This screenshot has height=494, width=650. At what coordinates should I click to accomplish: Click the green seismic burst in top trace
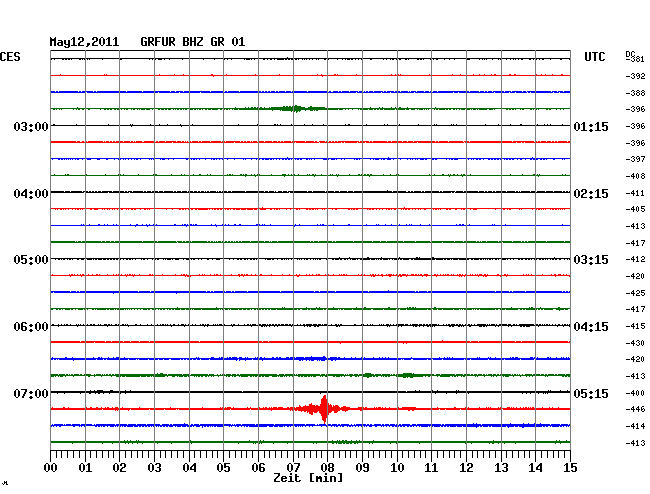click(x=296, y=109)
